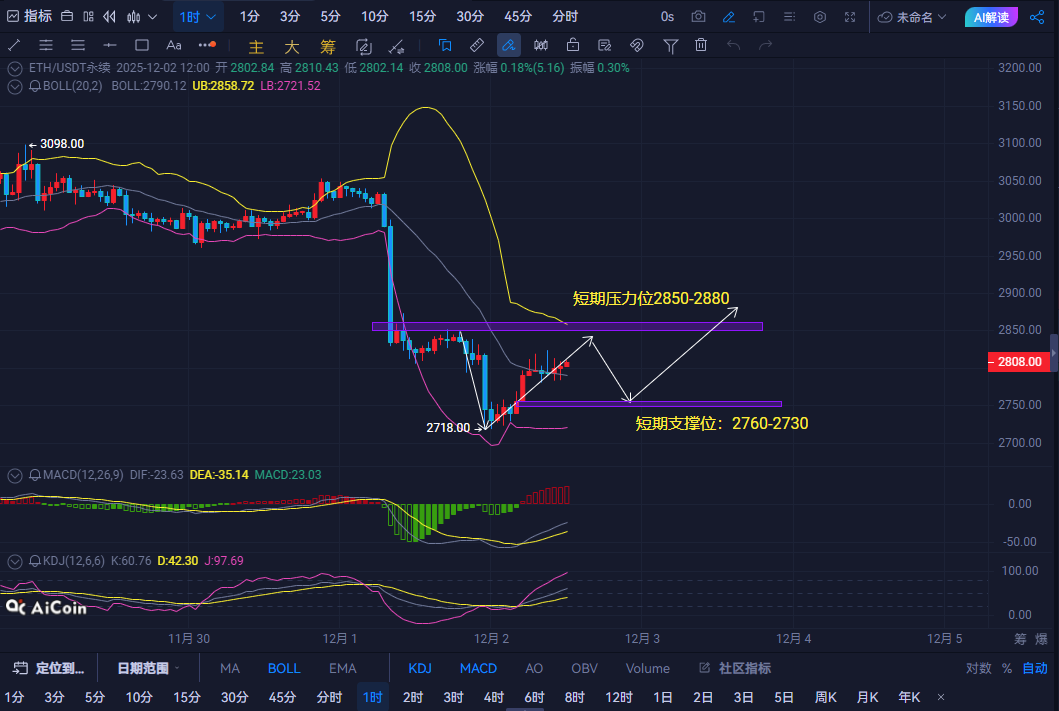This screenshot has height=711, width=1059.
Task: Expand the 未命名 layout dropdown
Action: [914, 17]
